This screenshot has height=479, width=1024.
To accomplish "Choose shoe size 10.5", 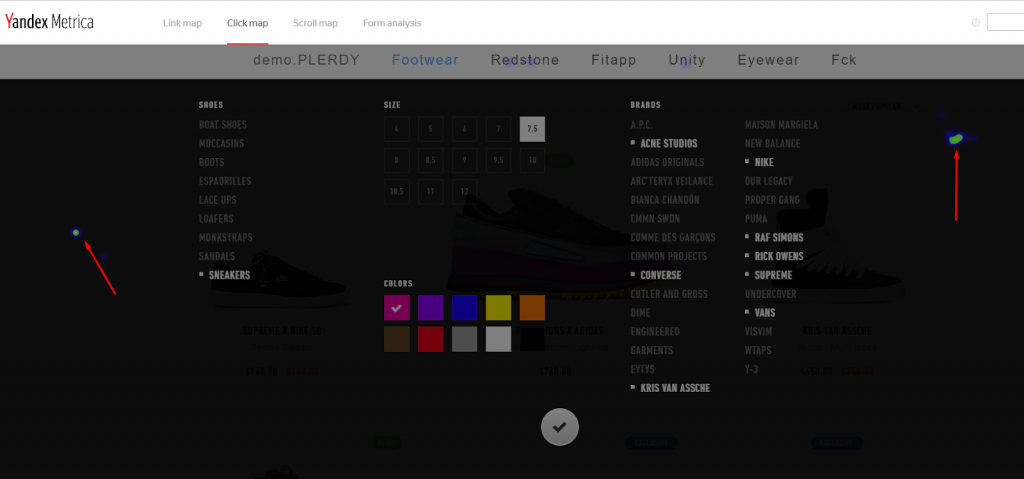I will click(x=396, y=191).
